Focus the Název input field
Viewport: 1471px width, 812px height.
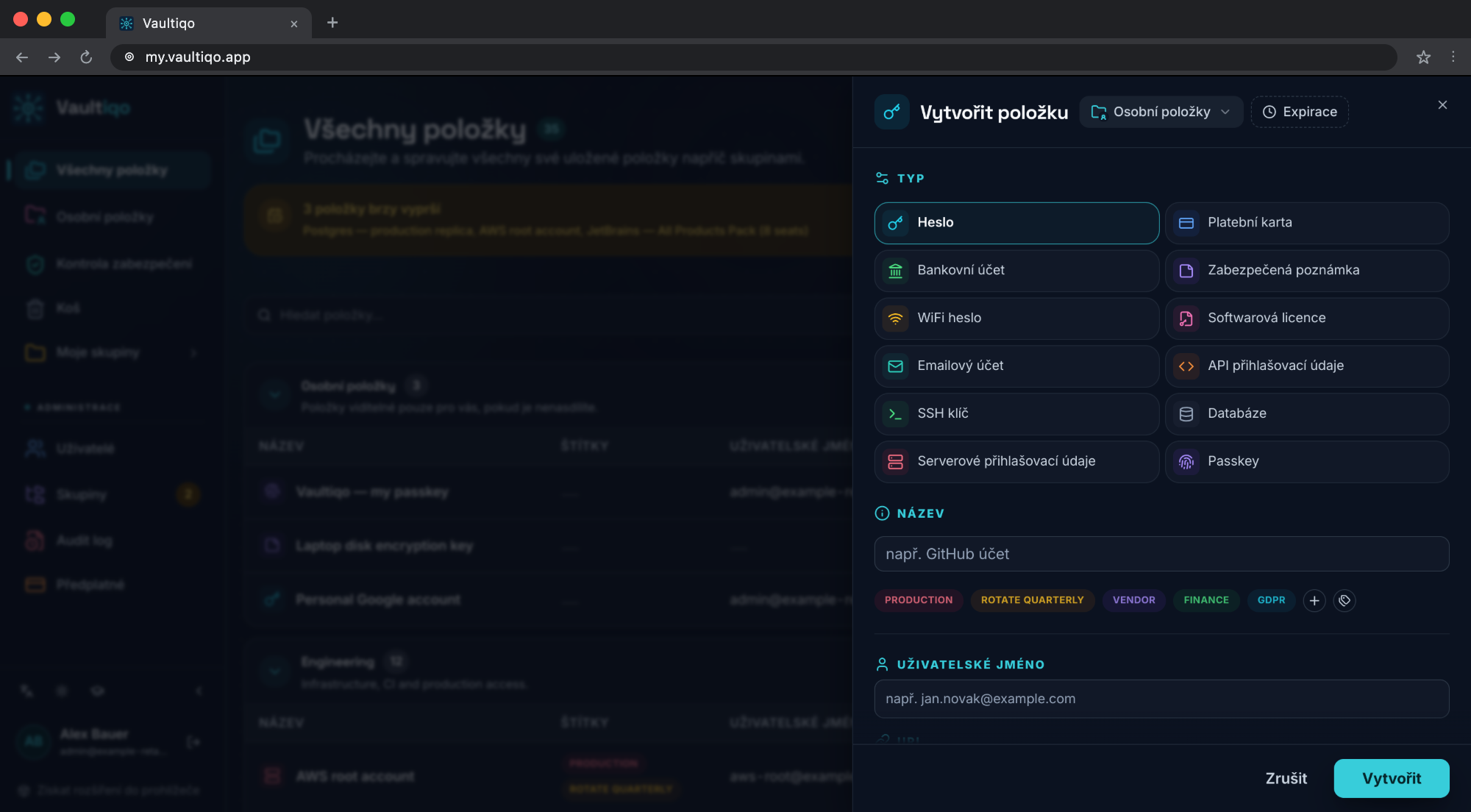pyautogui.click(x=1161, y=554)
